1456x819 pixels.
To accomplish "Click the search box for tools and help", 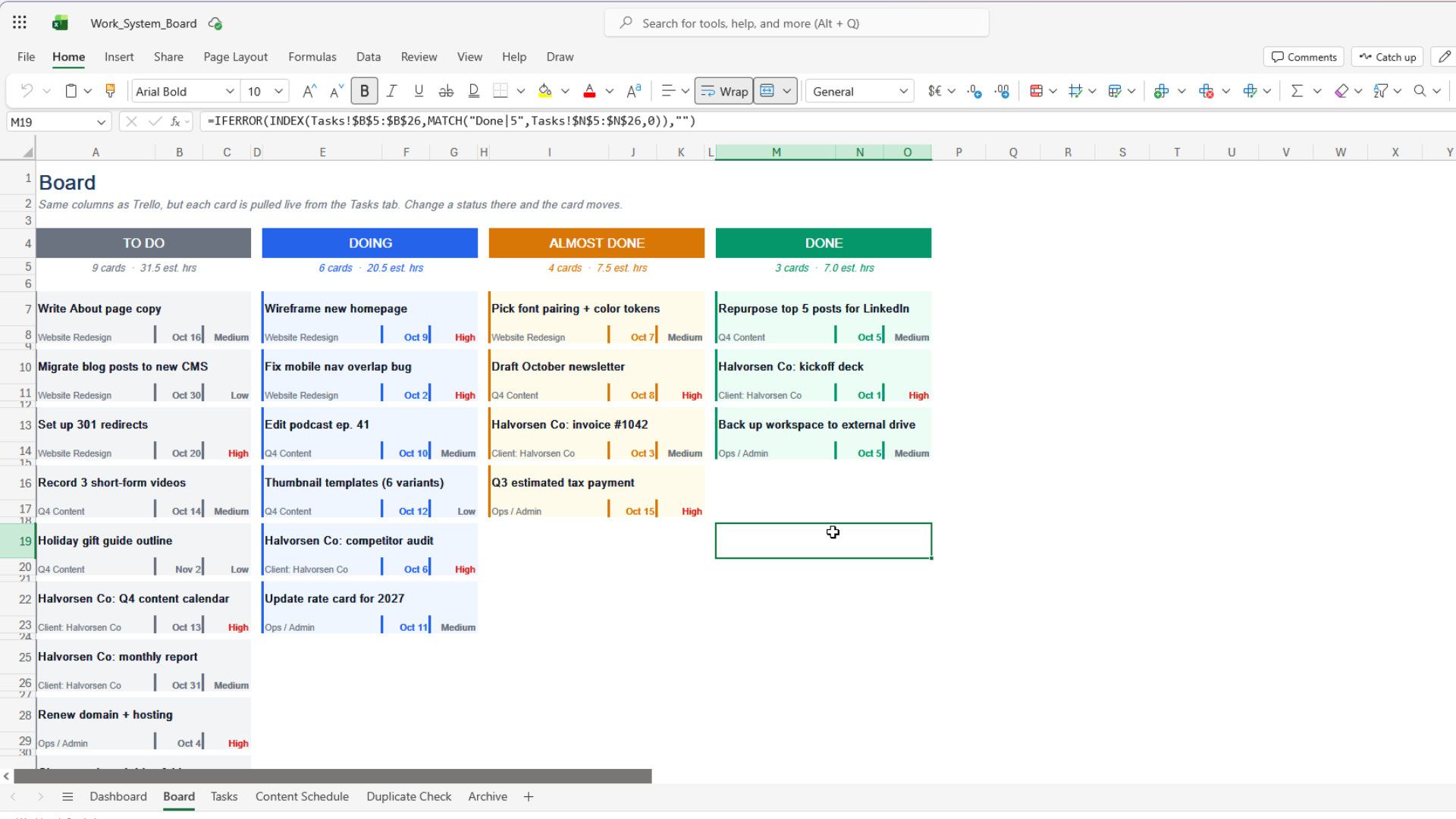I will click(796, 23).
